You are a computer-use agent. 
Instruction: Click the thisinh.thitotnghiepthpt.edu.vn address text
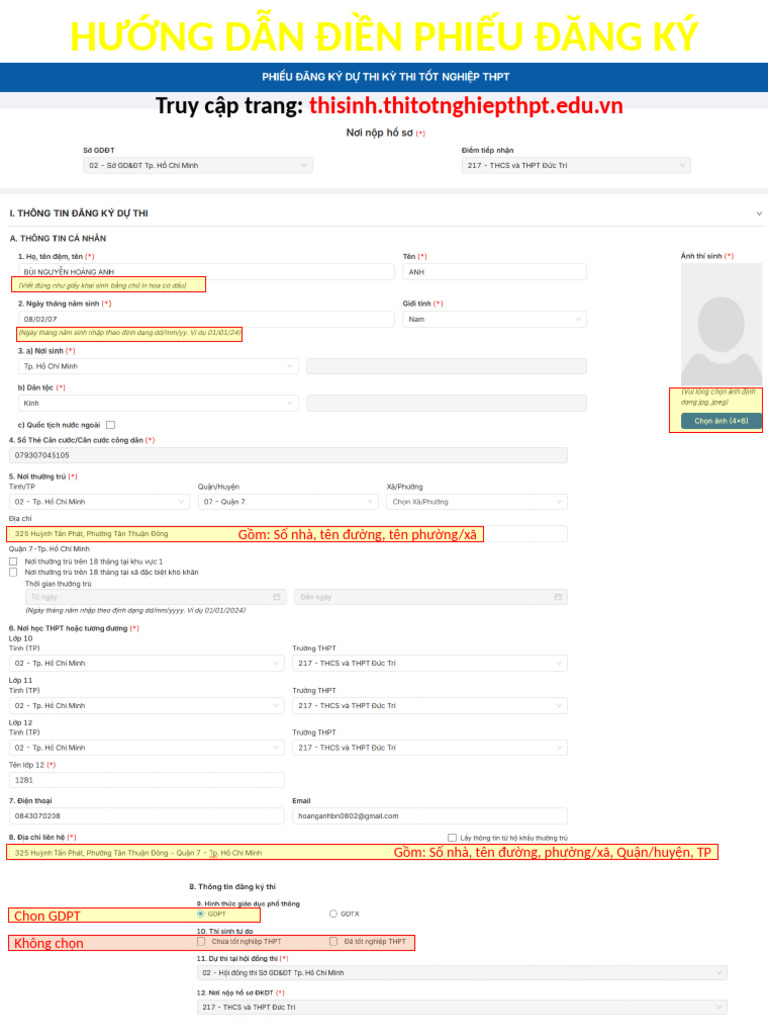point(466,105)
